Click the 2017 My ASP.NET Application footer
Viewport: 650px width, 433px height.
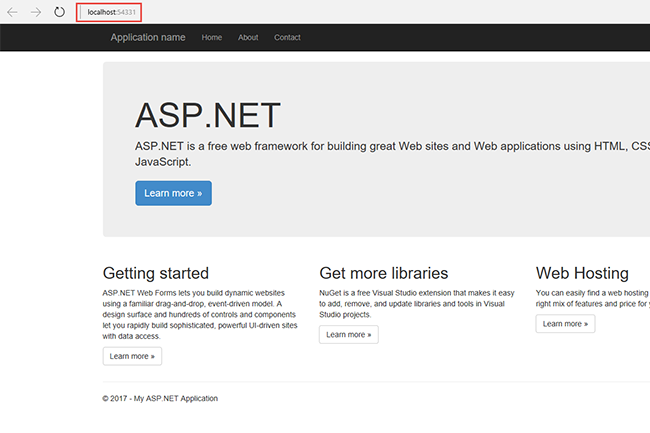click(x=160, y=398)
